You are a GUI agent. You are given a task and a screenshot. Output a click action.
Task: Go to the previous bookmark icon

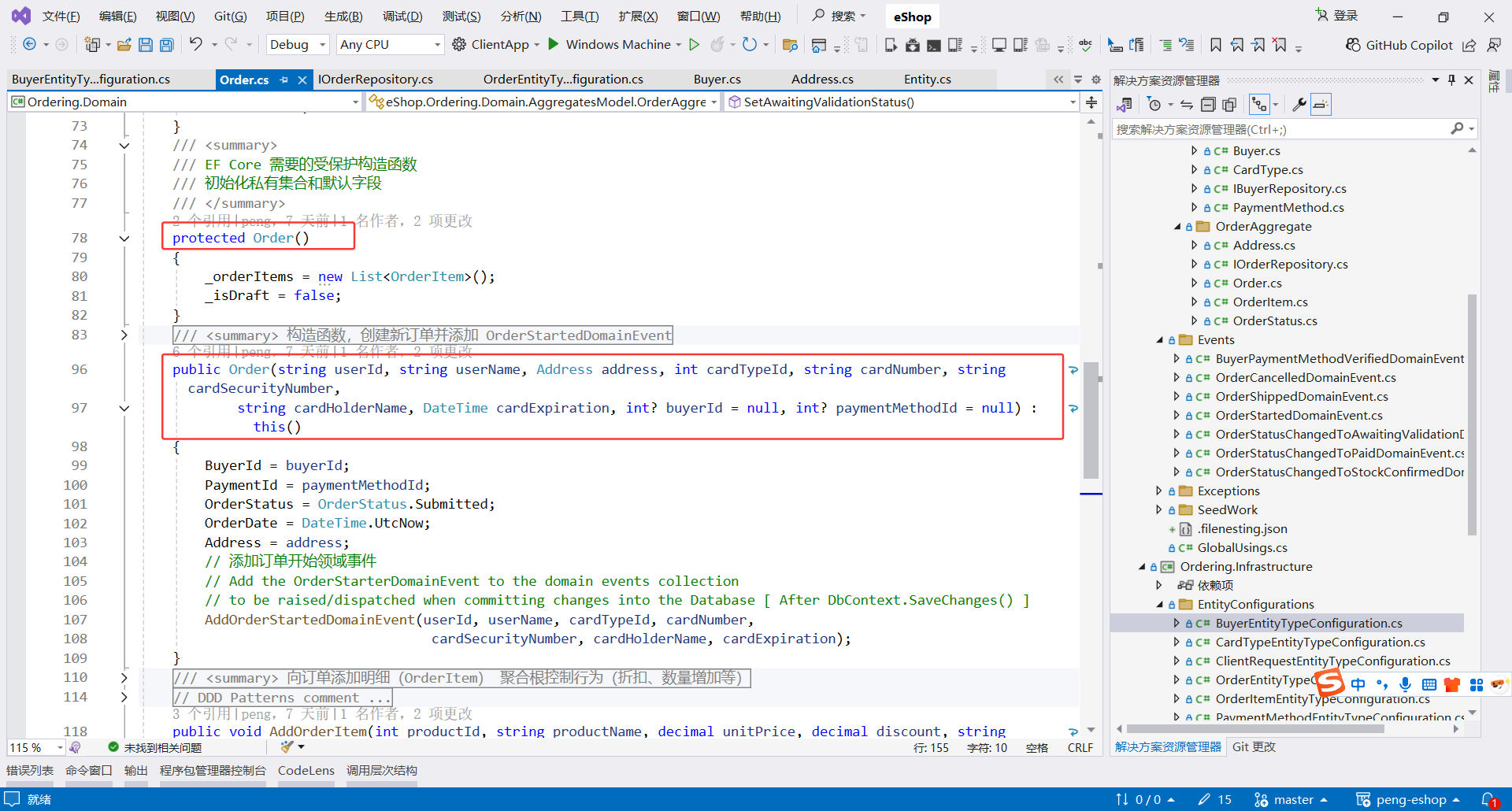point(1237,45)
